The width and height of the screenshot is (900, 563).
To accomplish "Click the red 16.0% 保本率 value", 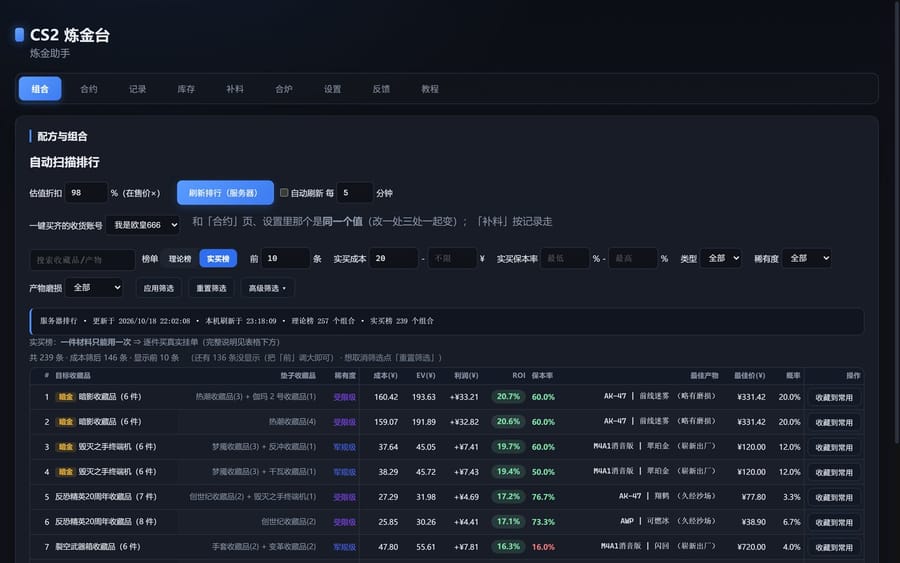I will pos(543,547).
